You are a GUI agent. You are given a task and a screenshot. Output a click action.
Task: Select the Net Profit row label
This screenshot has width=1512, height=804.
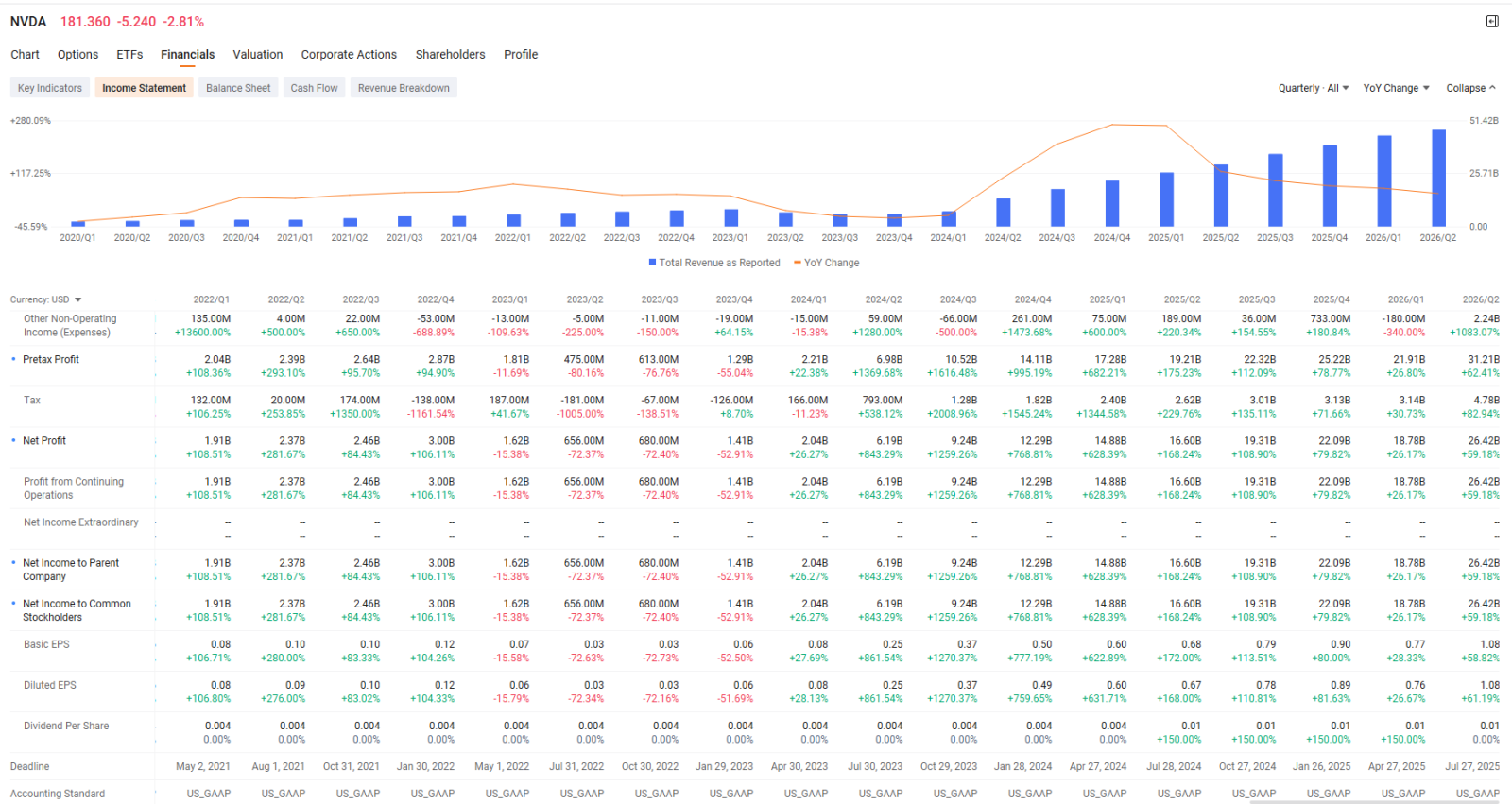pos(44,441)
